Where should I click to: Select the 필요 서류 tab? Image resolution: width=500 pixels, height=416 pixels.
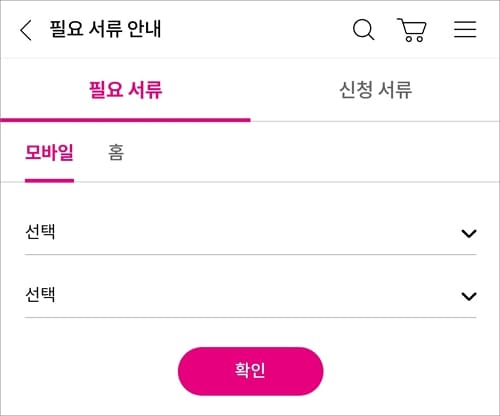pyautogui.click(x=125, y=90)
